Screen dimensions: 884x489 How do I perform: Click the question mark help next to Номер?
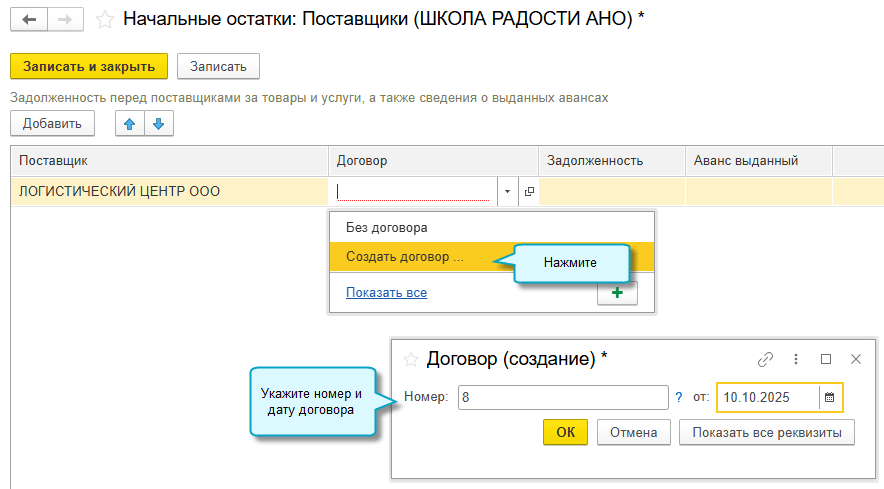click(x=679, y=397)
